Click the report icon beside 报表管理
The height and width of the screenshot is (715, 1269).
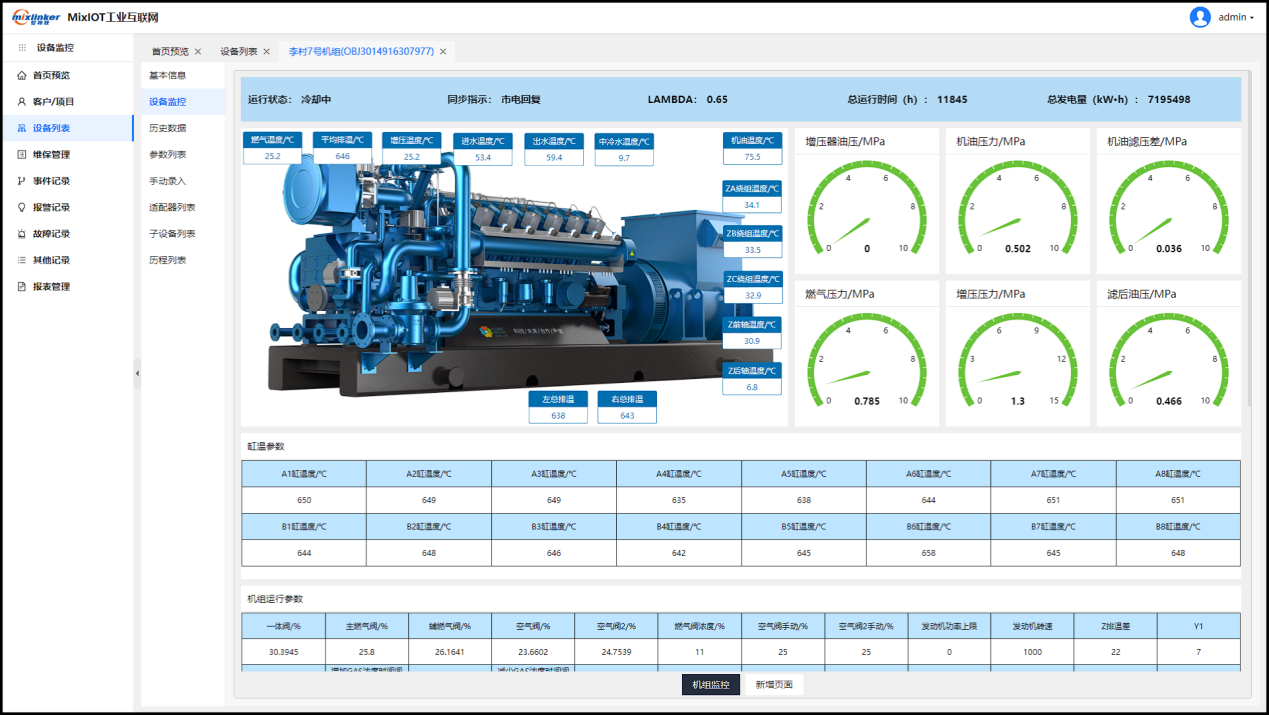[x=22, y=287]
